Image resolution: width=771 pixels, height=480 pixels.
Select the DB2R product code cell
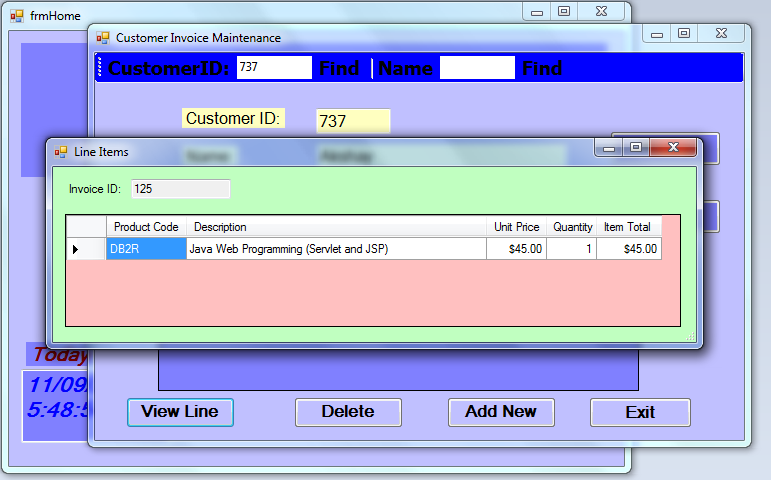coord(146,249)
